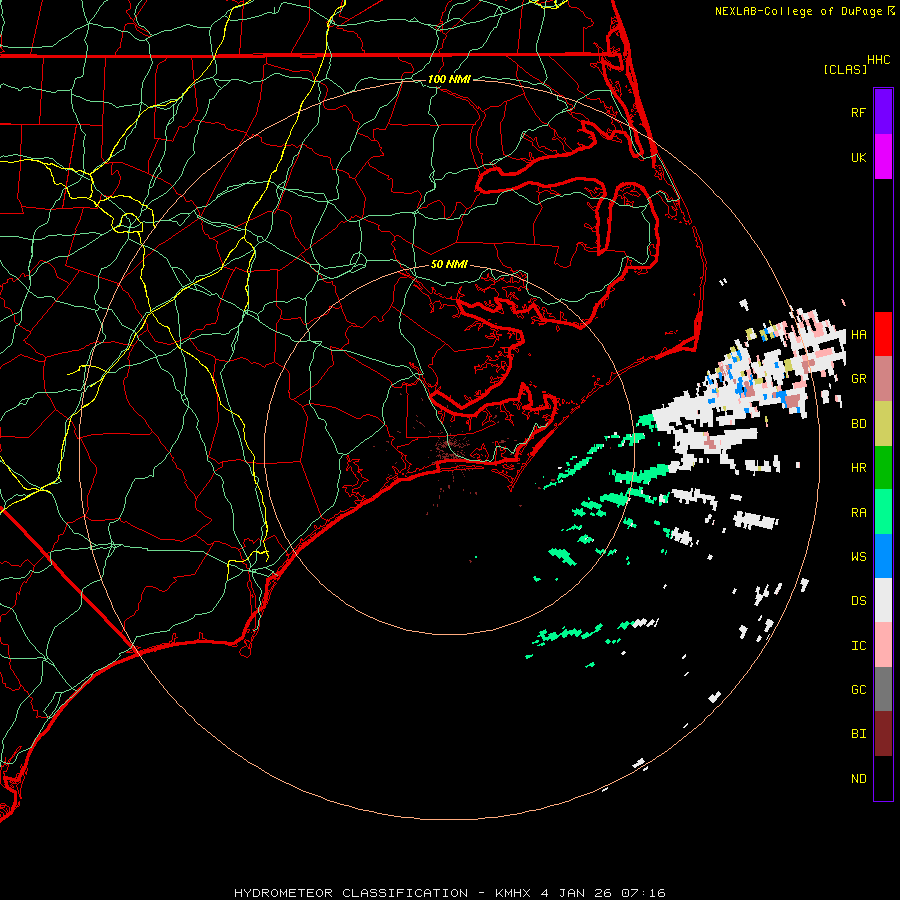Click the GC gray legend swatch
900x900 pixels.
pyautogui.click(x=883, y=689)
